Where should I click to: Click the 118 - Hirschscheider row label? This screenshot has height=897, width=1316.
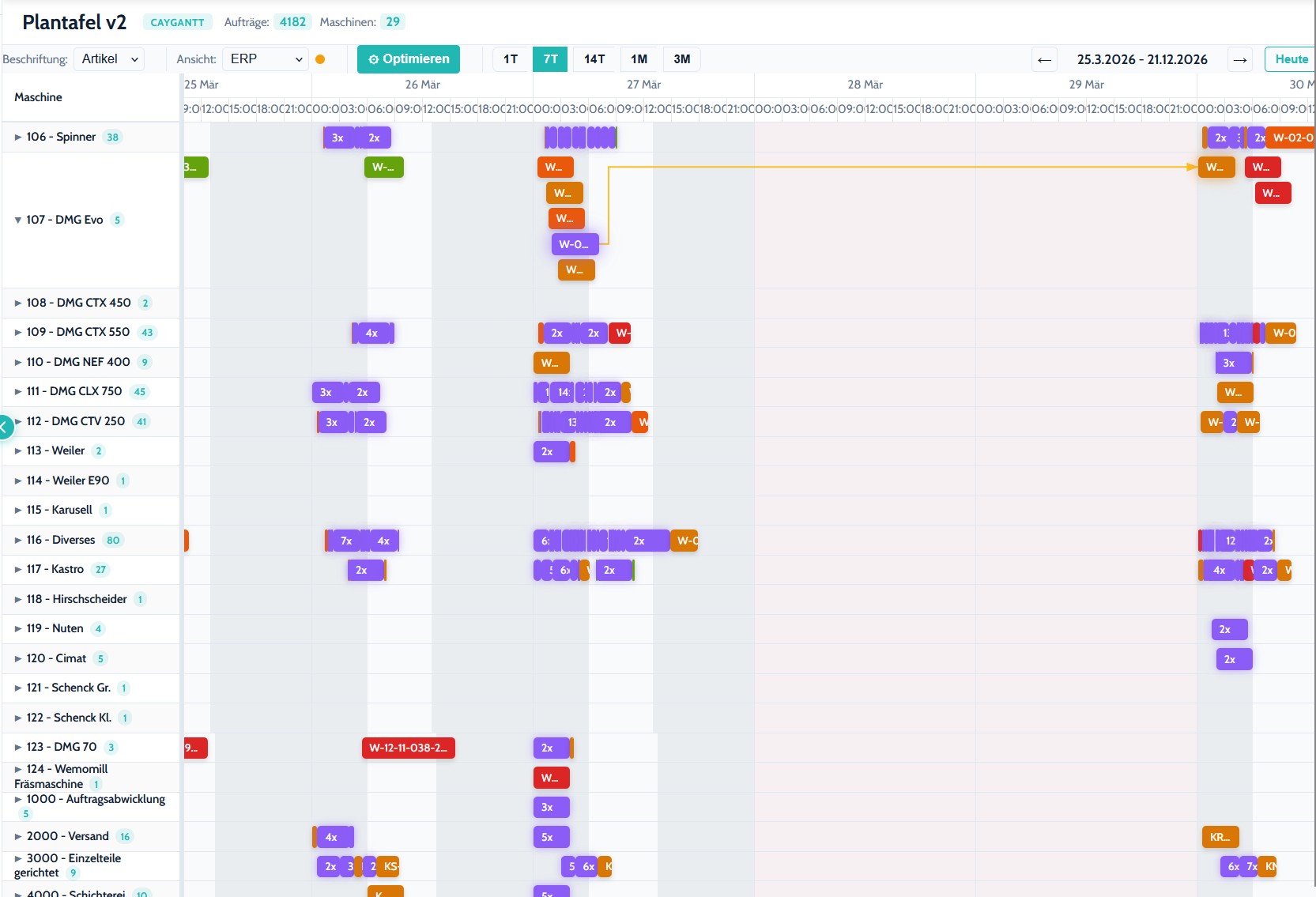(x=77, y=599)
